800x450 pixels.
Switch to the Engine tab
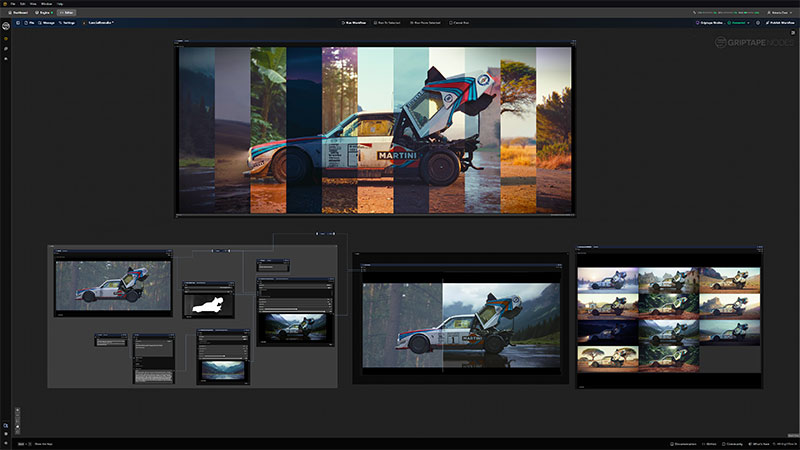(45, 12)
